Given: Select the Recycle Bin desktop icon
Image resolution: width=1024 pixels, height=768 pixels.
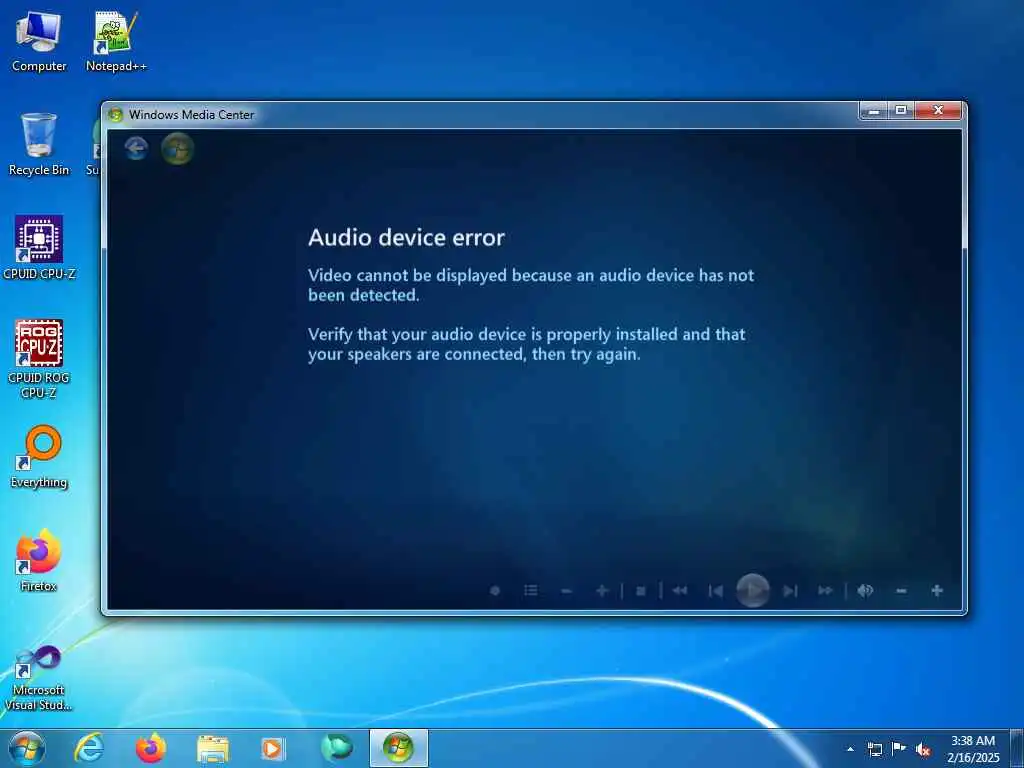Looking at the screenshot, I should (x=39, y=144).
